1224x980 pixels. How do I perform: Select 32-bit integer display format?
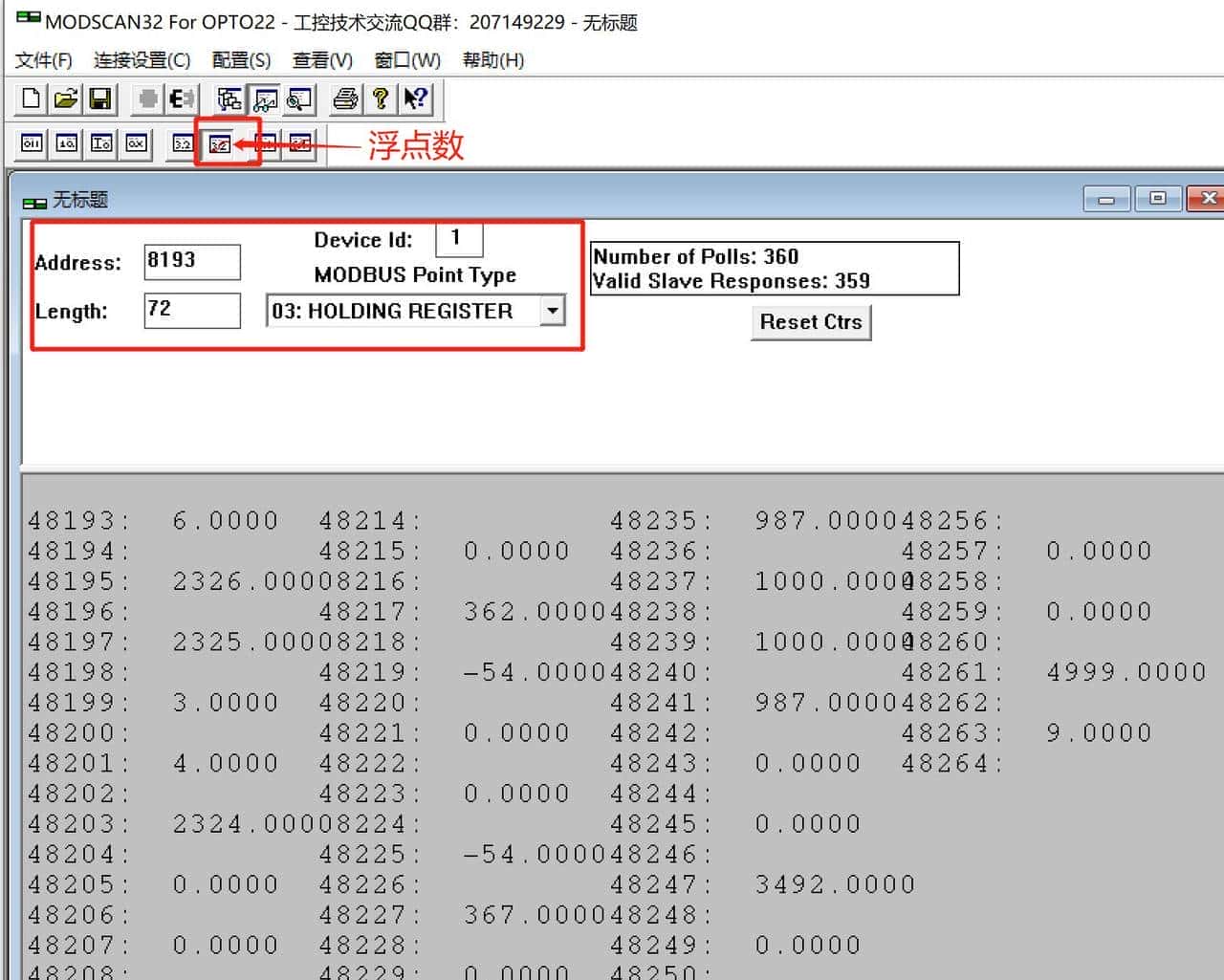point(181,144)
